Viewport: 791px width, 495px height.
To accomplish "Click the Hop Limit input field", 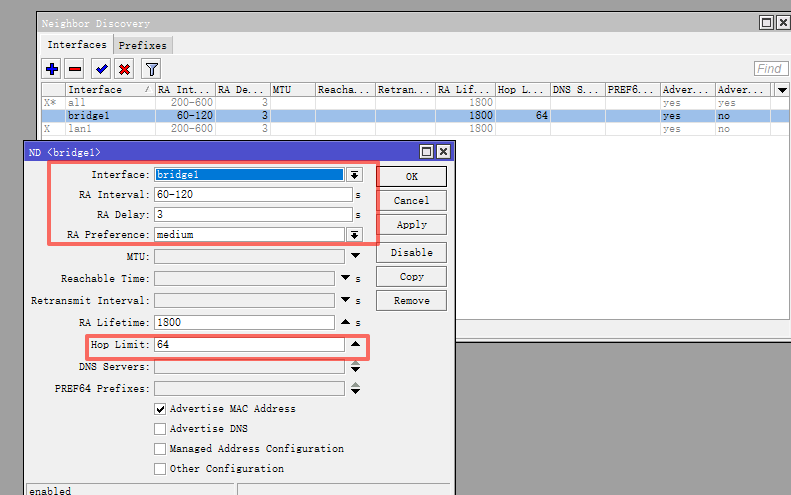I will [249, 345].
